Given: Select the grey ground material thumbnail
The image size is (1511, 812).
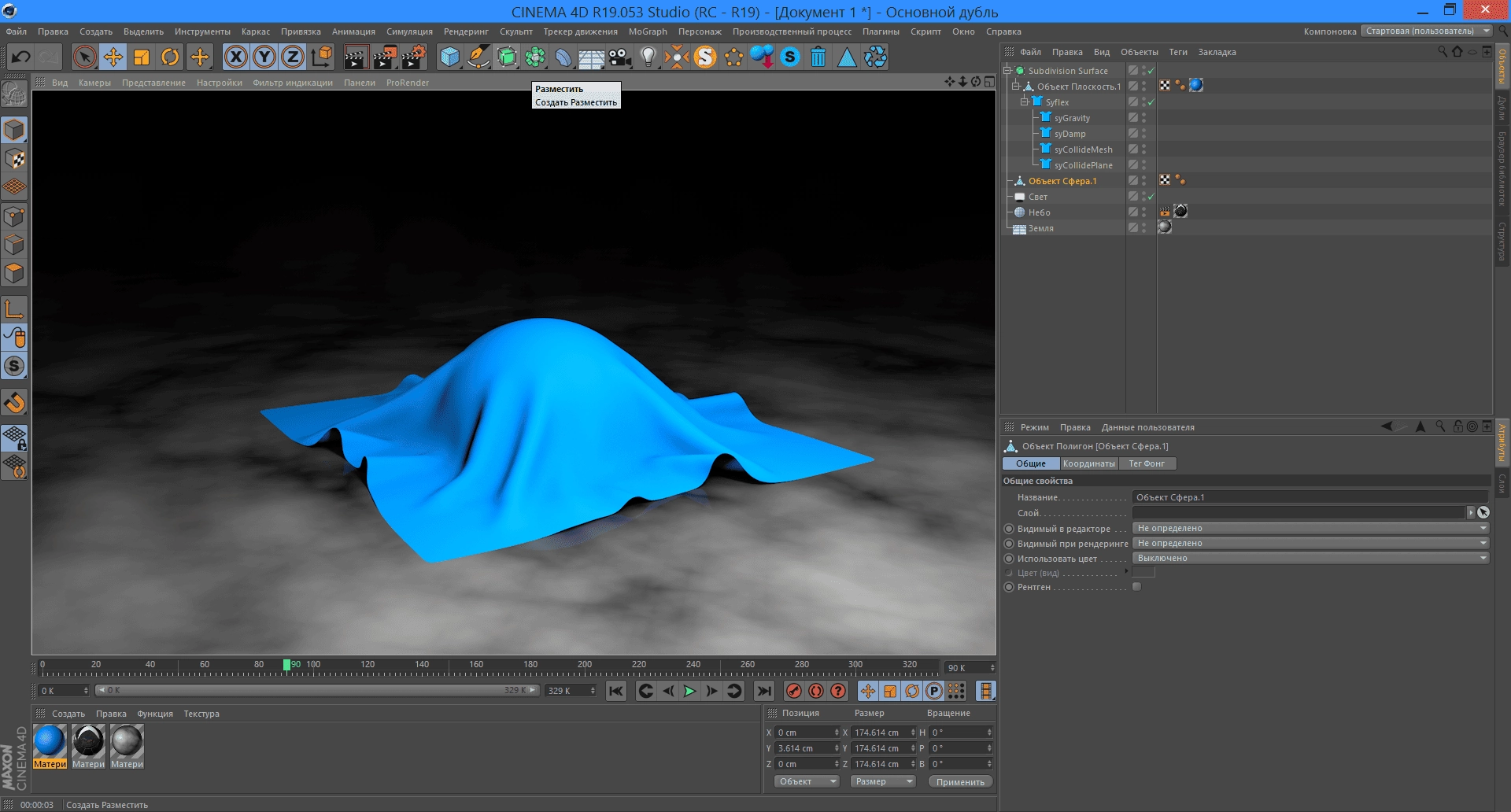Looking at the screenshot, I should point(127,741).
